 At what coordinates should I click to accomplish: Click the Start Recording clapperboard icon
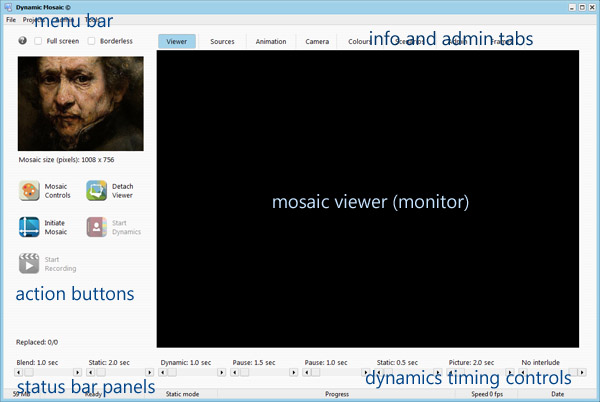point(29,264)
